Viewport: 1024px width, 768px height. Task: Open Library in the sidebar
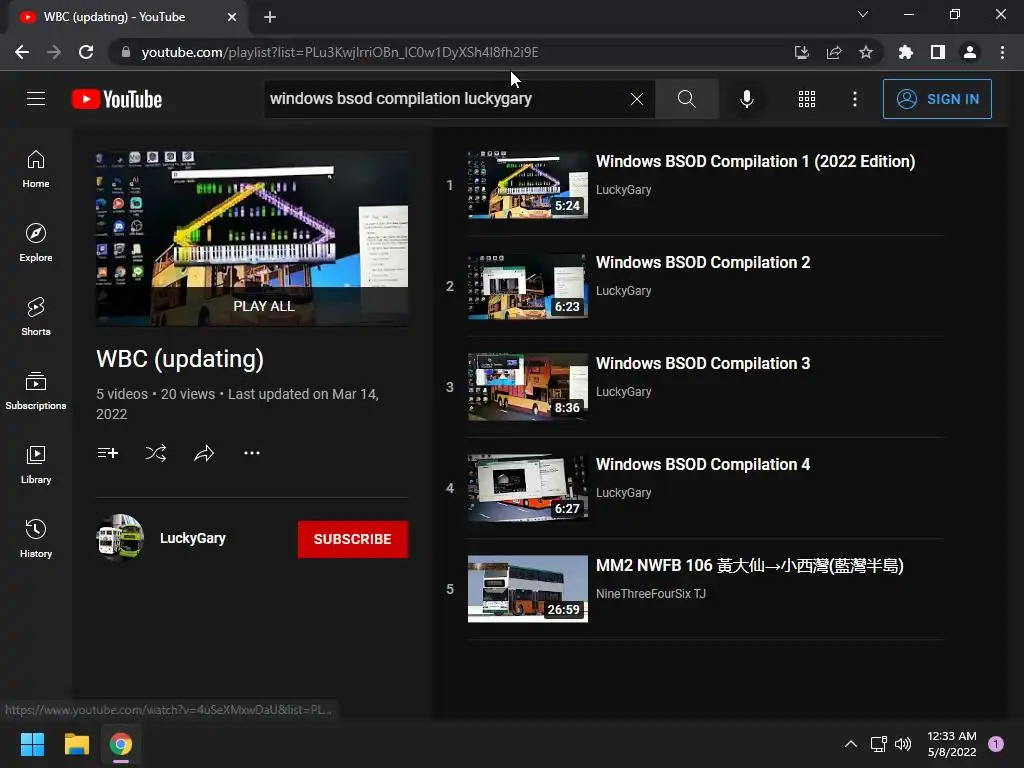36,464
